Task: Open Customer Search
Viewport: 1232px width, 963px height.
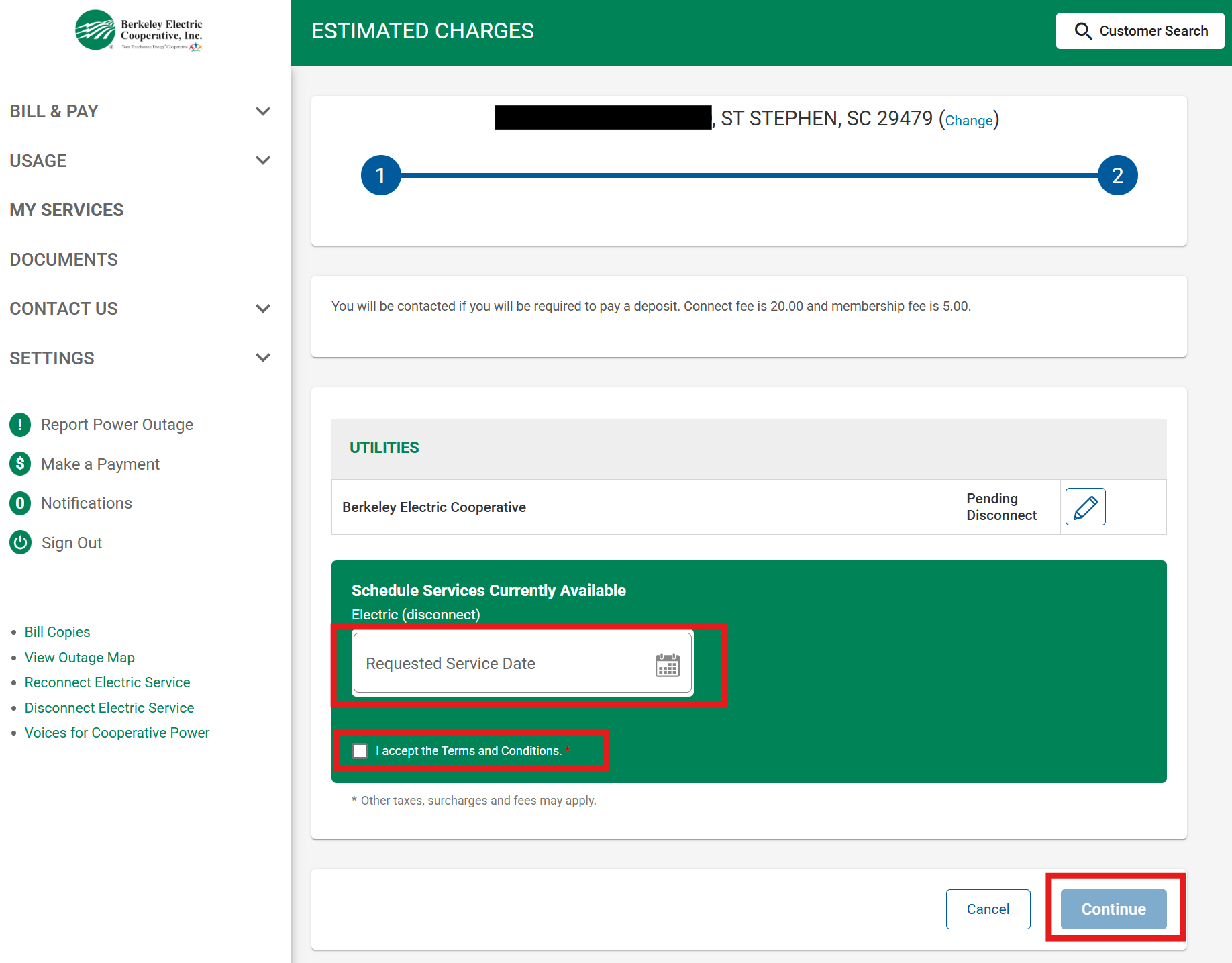Action: (x=1140, y=31)
